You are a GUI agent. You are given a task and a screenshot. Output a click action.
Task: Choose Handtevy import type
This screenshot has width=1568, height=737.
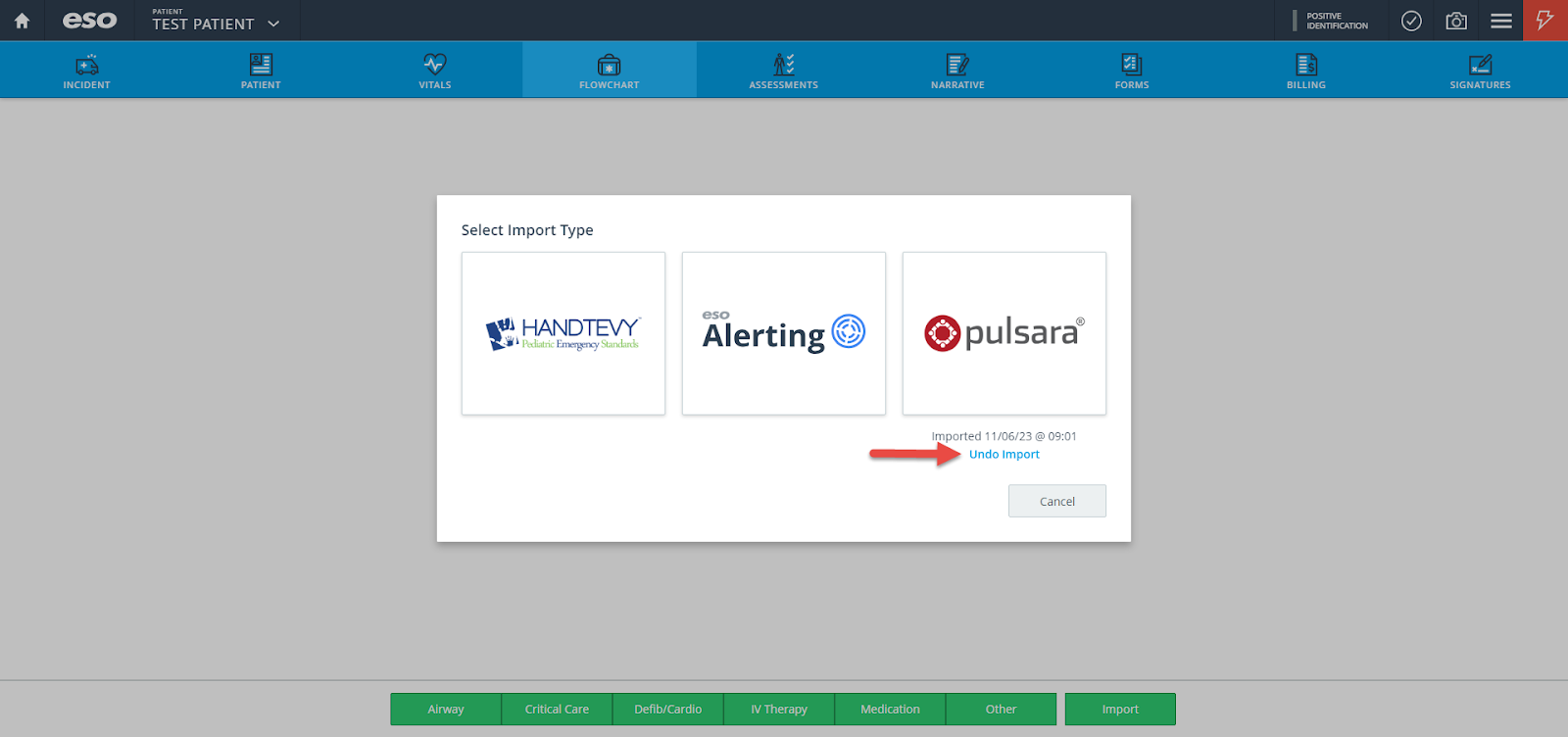coord(563,333)
